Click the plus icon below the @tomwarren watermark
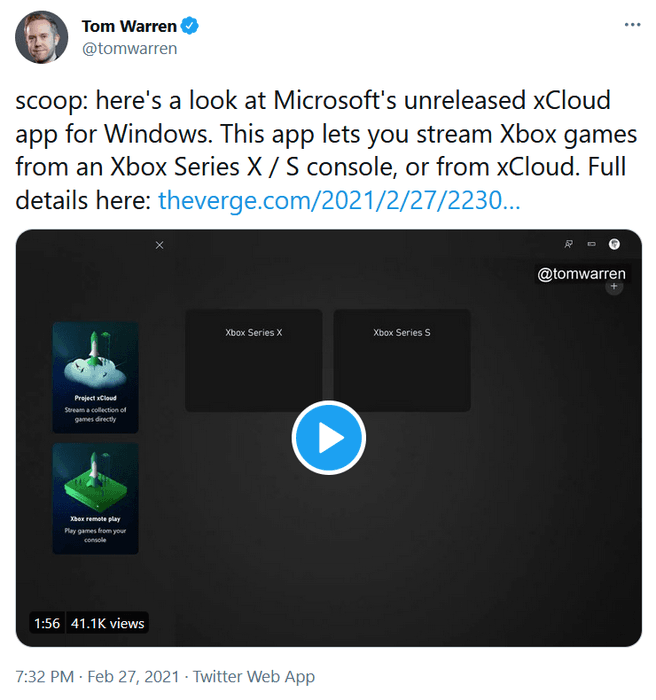 [614, 287]
